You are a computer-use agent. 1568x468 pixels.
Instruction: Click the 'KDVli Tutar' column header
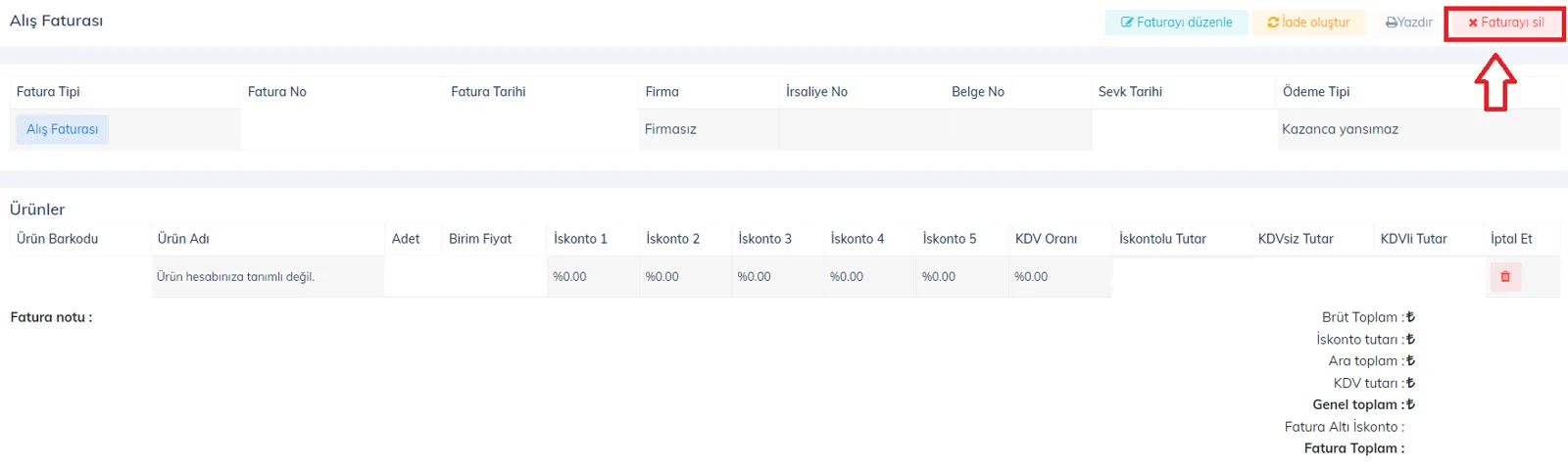click(1413, 239)
